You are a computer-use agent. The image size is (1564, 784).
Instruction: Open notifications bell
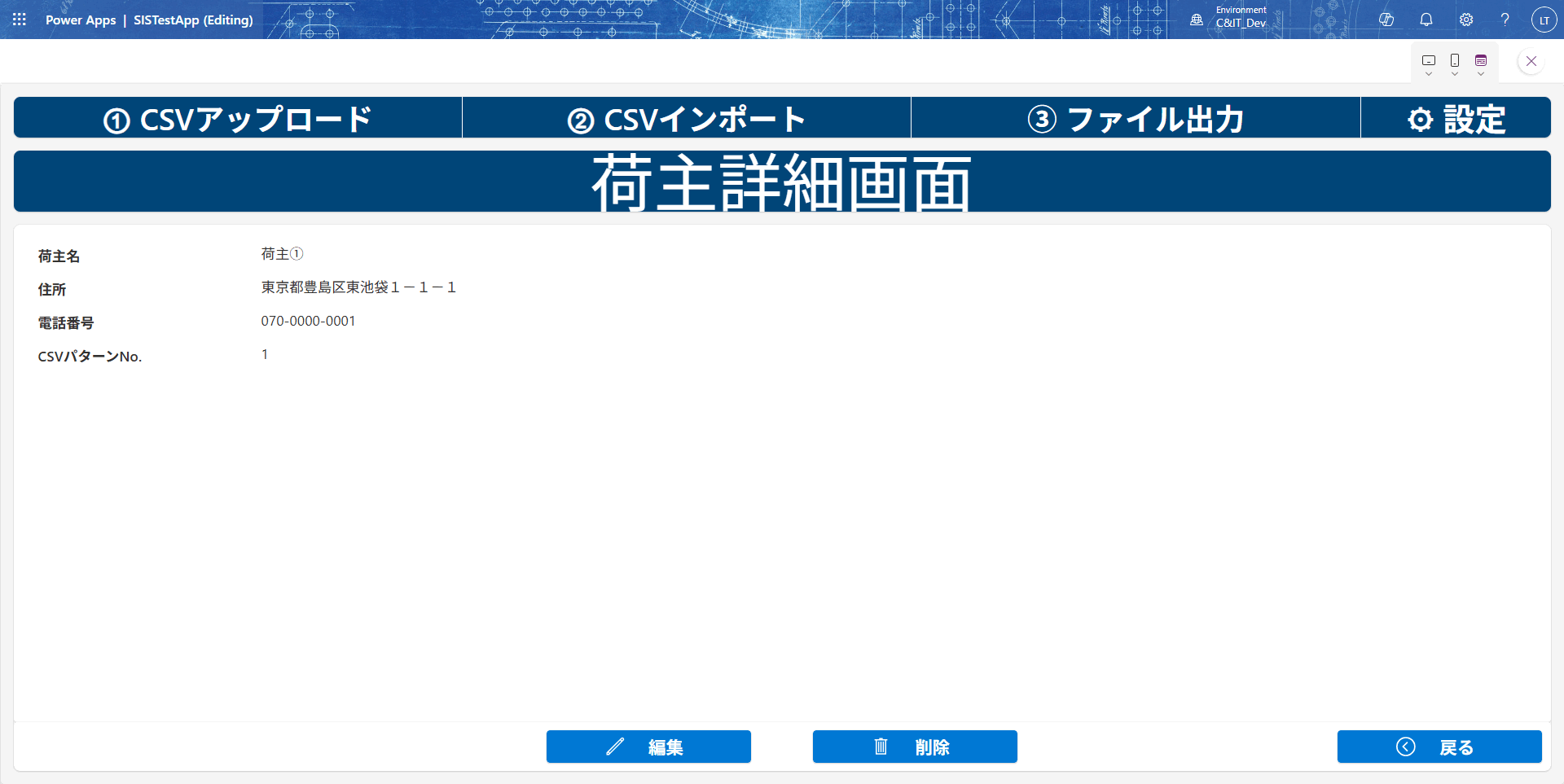[x=1426, y=20]
